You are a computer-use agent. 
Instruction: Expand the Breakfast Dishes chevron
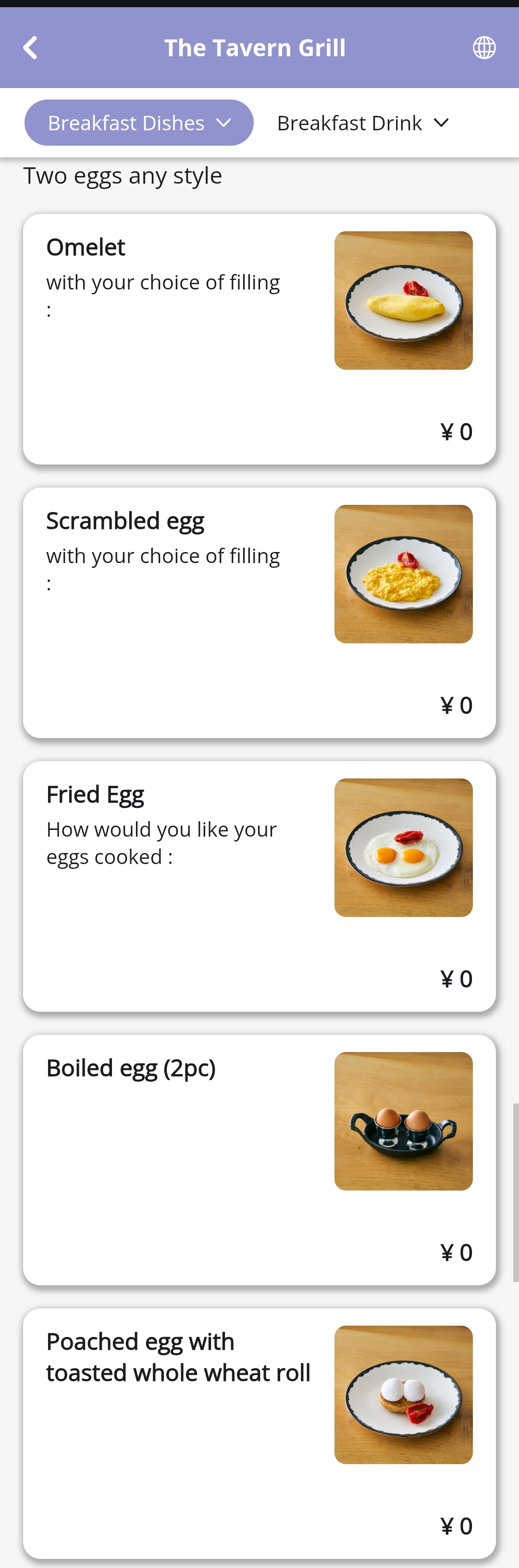tap(224, 123)
